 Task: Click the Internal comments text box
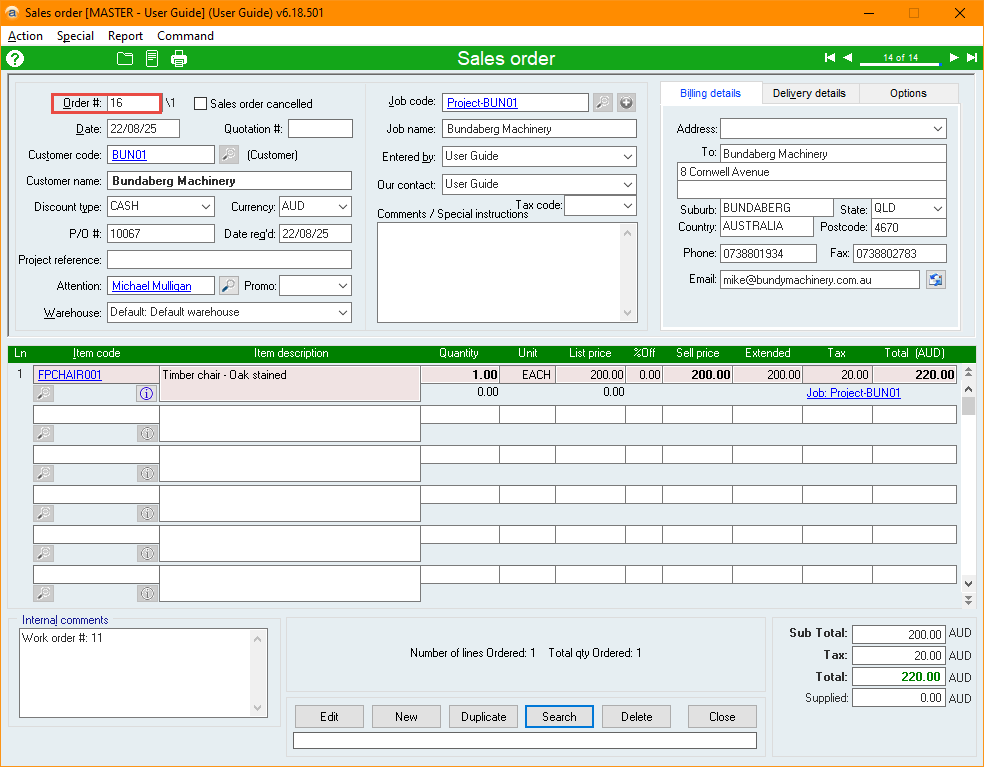(144, 673)
